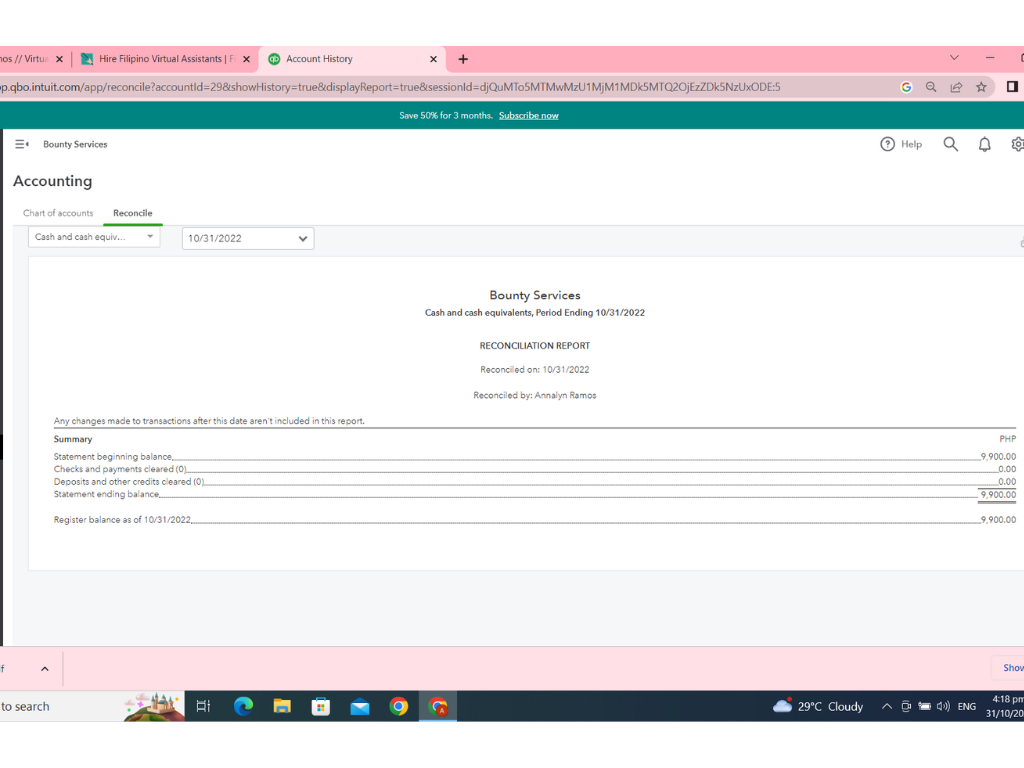Open the settings gear icon

[1017, 144]
